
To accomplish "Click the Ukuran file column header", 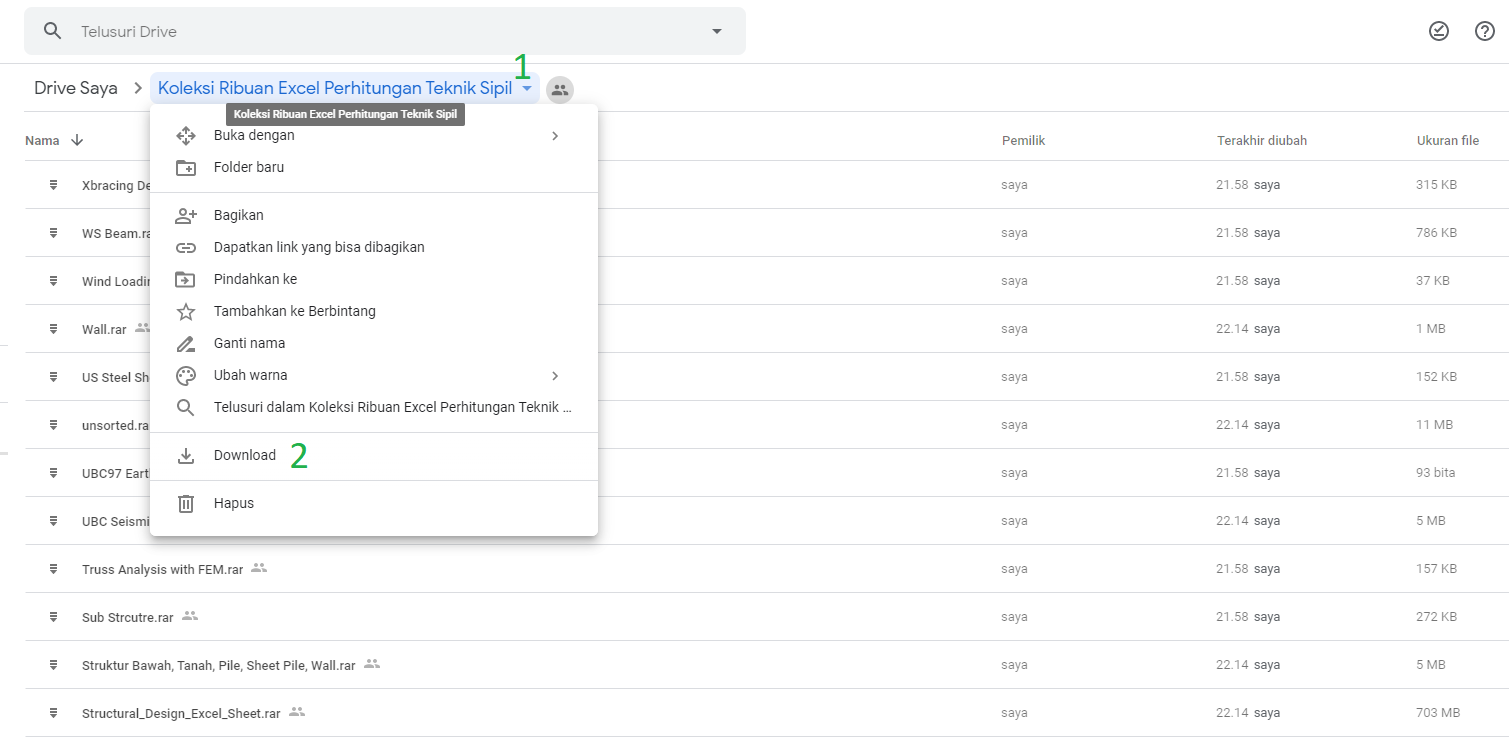I will coord(1448,141).
